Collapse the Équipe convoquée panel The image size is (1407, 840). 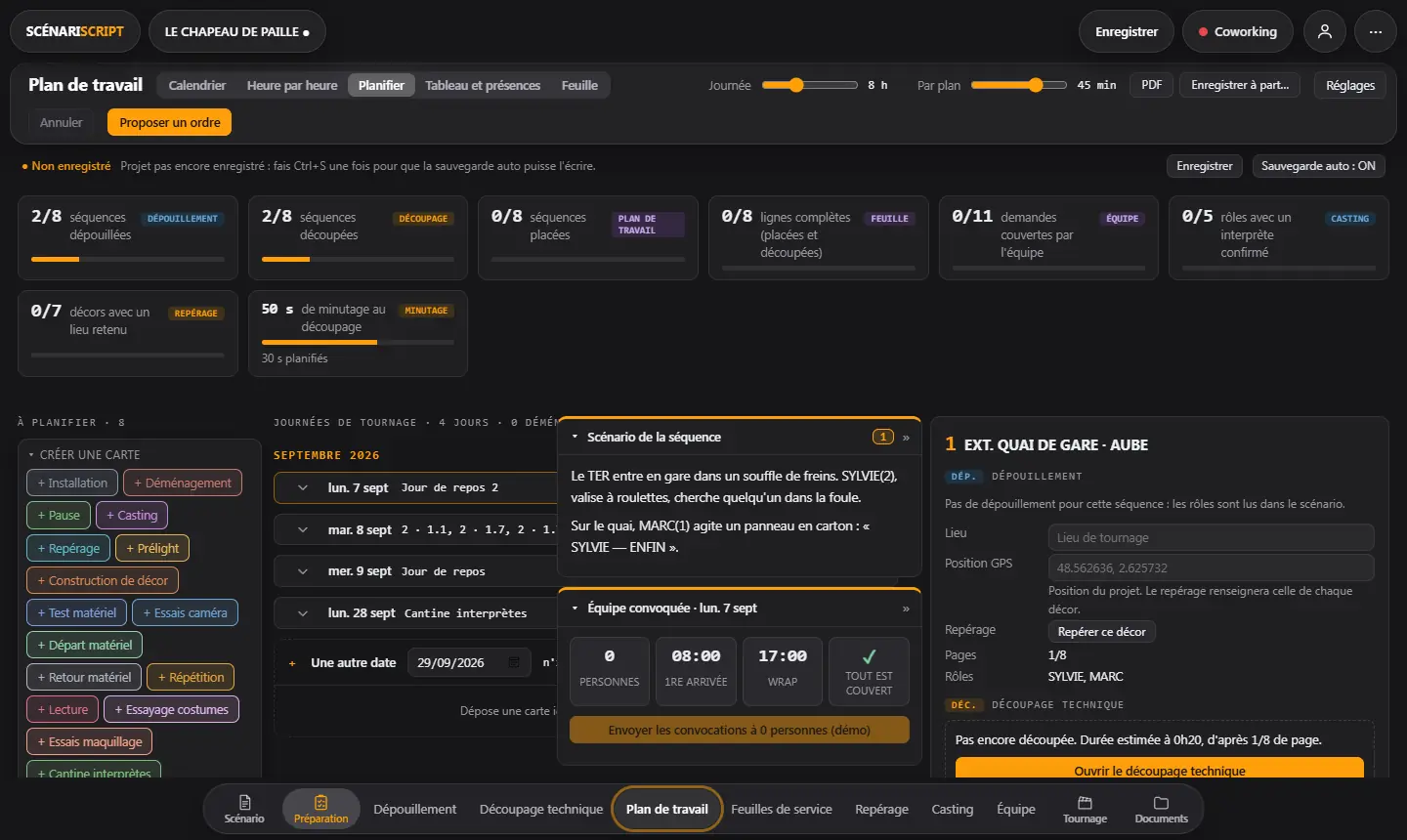575,609
